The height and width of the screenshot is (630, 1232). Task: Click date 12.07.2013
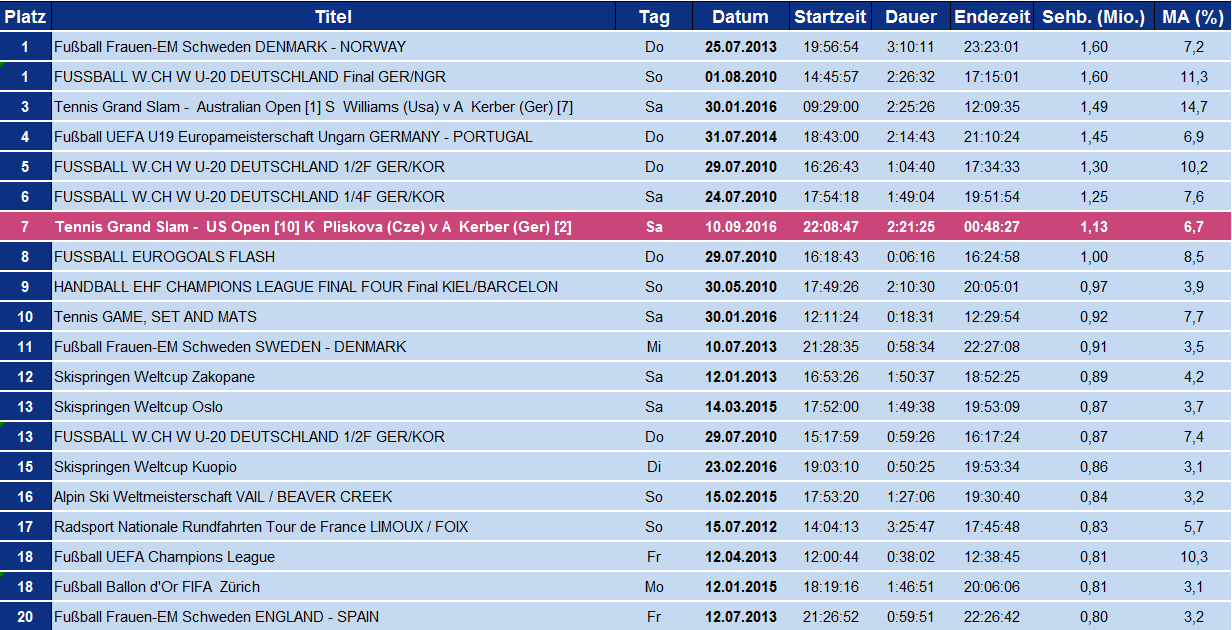coord(740,617)
